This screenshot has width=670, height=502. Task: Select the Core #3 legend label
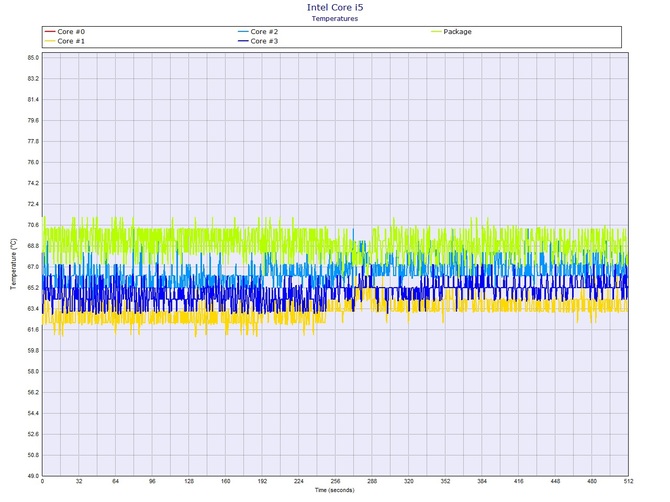[x=264, y=41]
